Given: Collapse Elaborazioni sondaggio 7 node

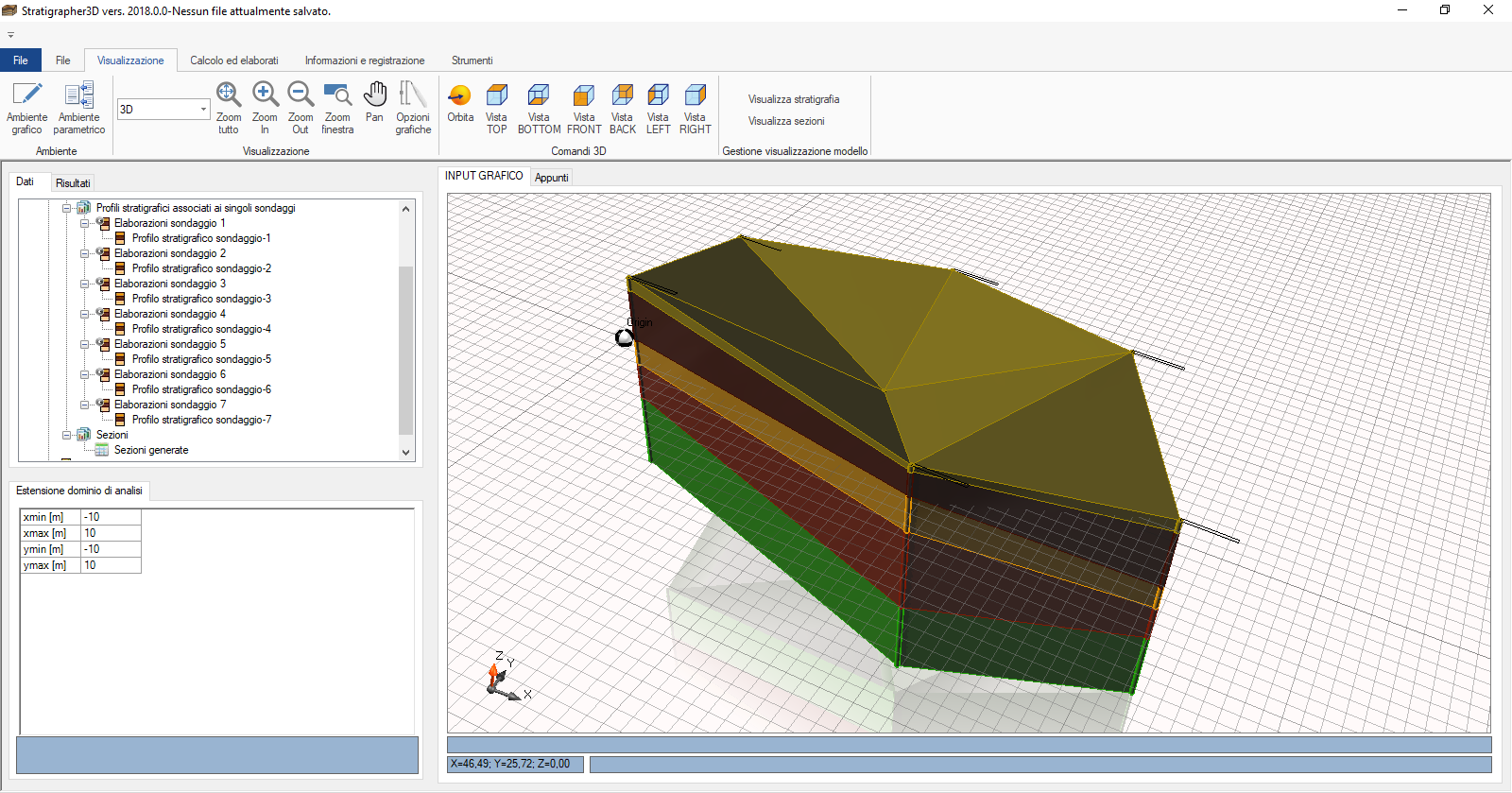Looking at the screenshot, I should tap(85, 405).
